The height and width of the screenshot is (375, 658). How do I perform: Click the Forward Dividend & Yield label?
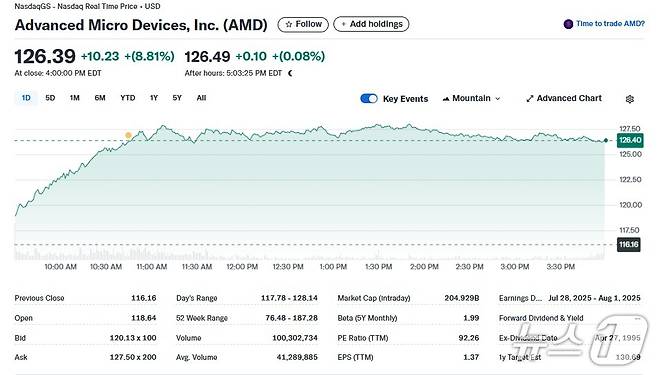(x=541, y=318)
